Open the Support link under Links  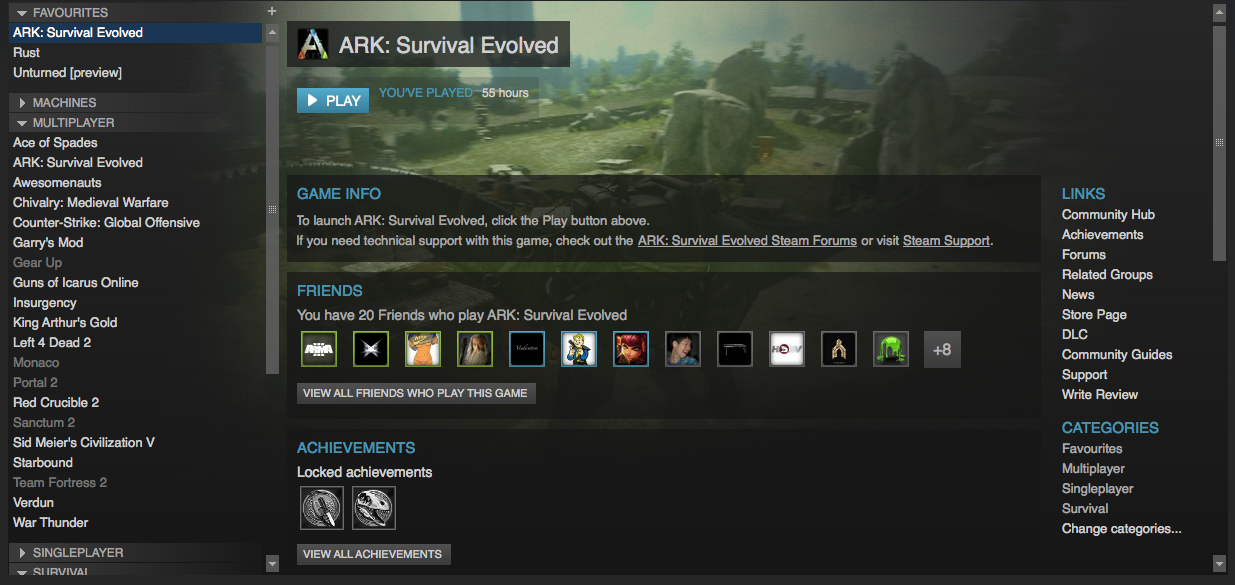tap(1085, 375)
